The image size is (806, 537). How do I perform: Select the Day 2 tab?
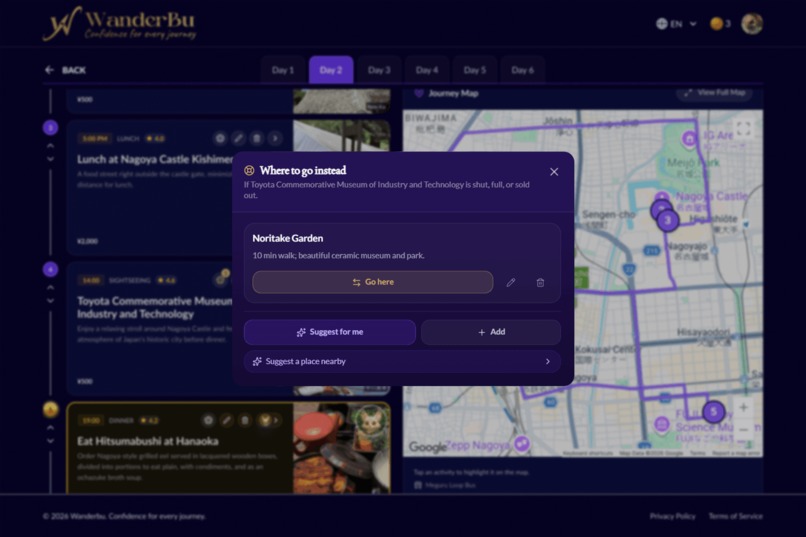pyautogui.click(x=331, y=70)
